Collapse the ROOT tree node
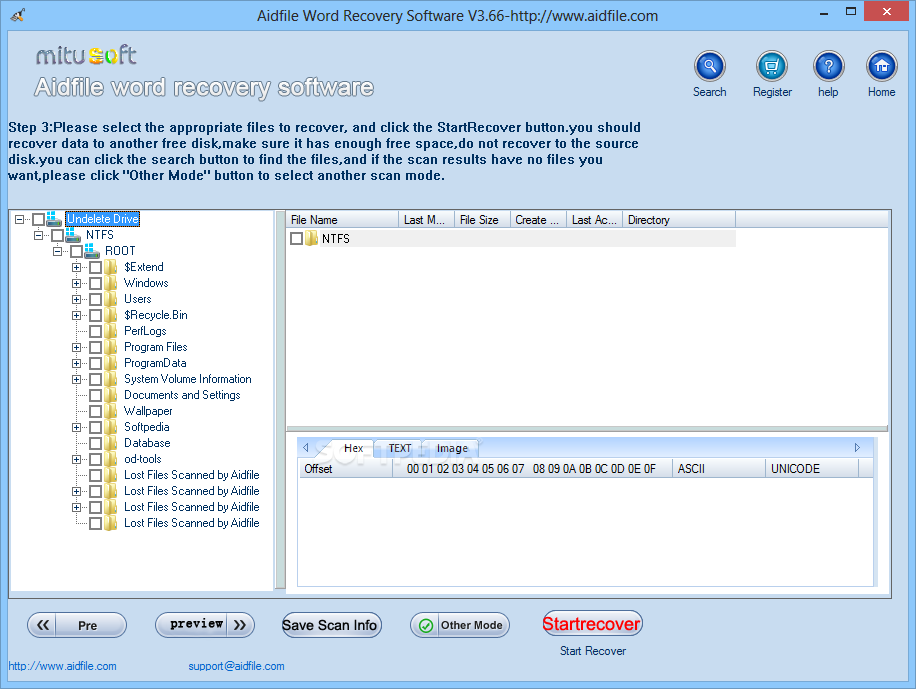The image size is (916, 689). tap(57, 251)
